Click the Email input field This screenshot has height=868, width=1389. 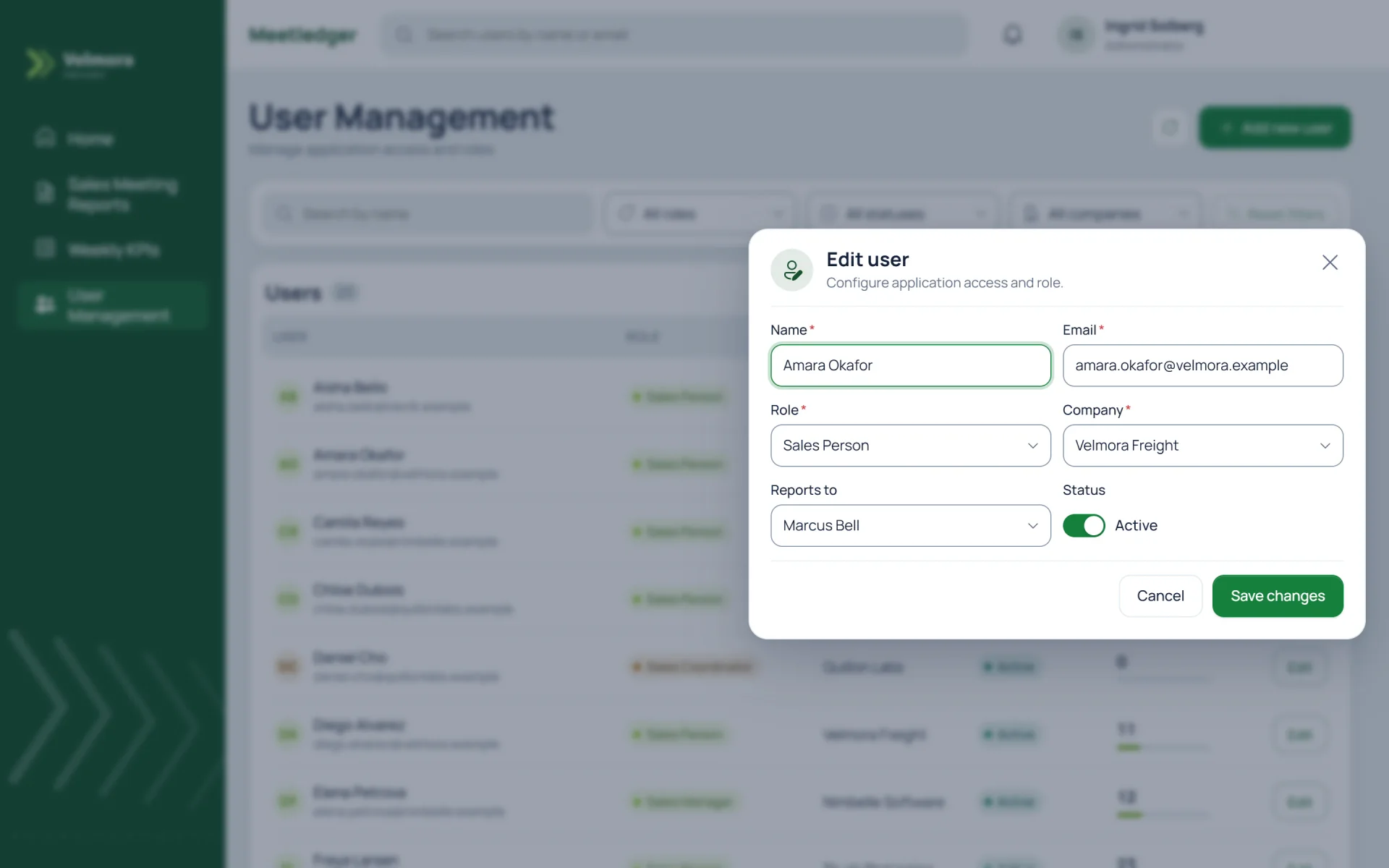pos(1202,365)
